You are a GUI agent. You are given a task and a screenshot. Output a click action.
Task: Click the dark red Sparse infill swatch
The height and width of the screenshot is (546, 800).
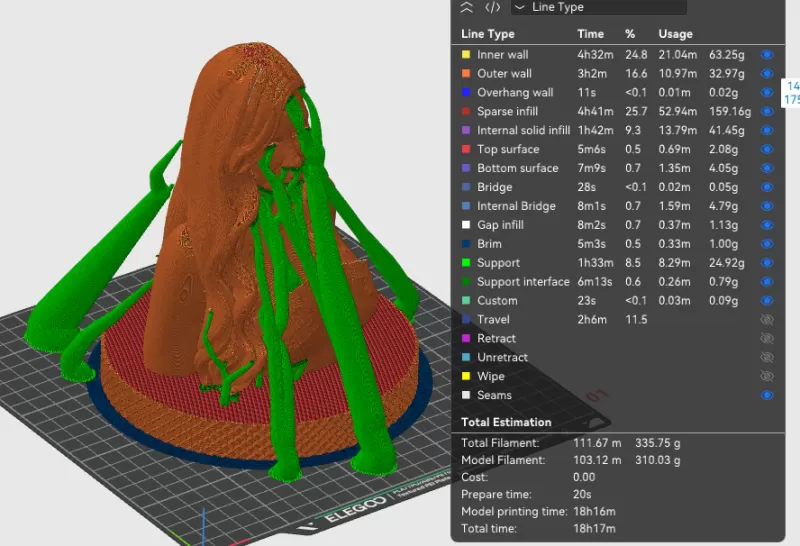pos(466,111)
